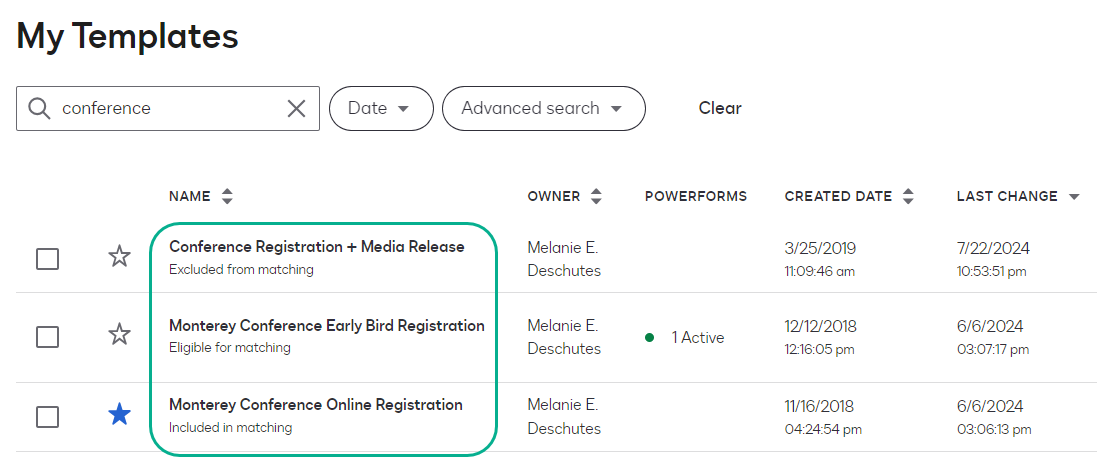Sort by Created Date column arrows
Image resolution: width=1097 pixels, height=457 pixels.
click(x=908, y=196)
